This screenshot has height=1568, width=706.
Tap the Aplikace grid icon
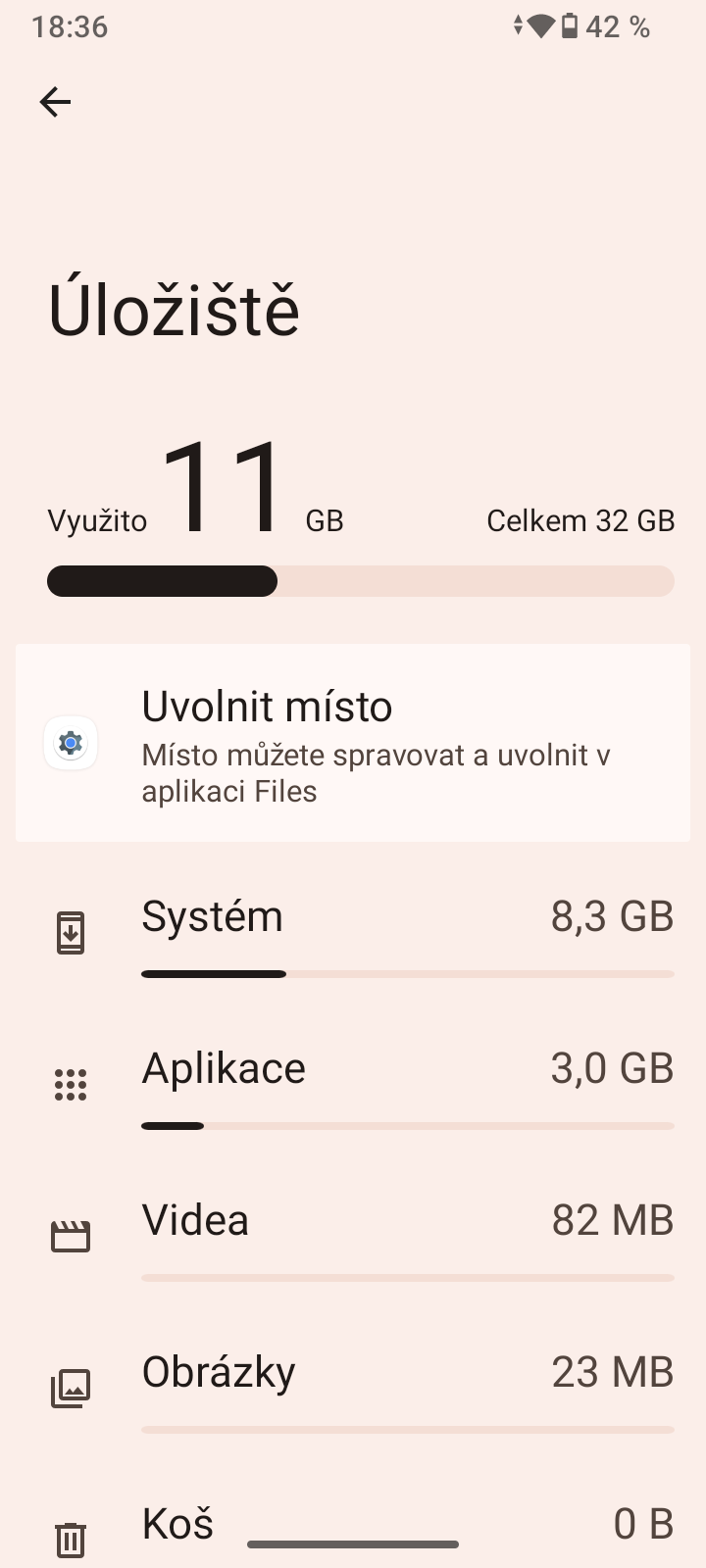coord(71,1084)
